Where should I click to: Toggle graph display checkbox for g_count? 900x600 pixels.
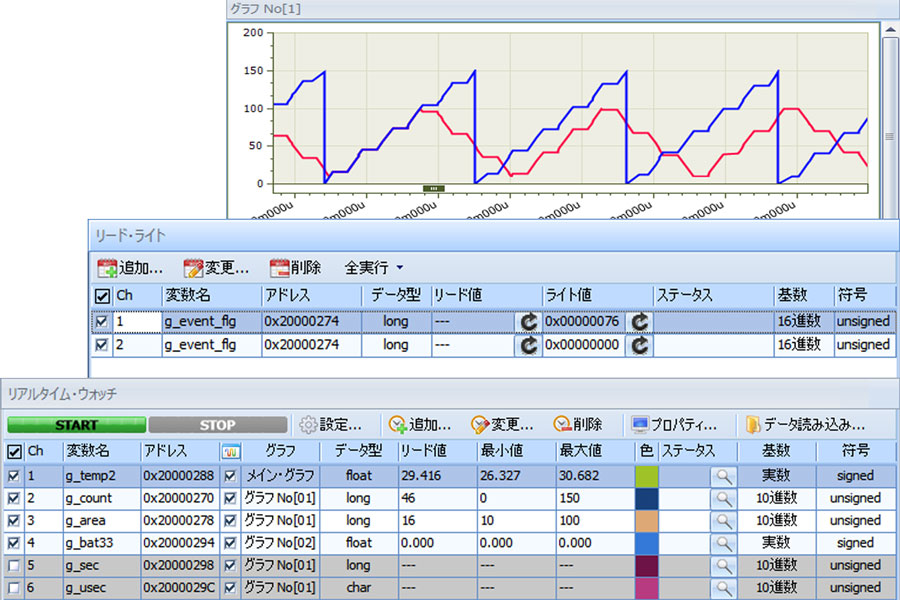tap(230, 498)
